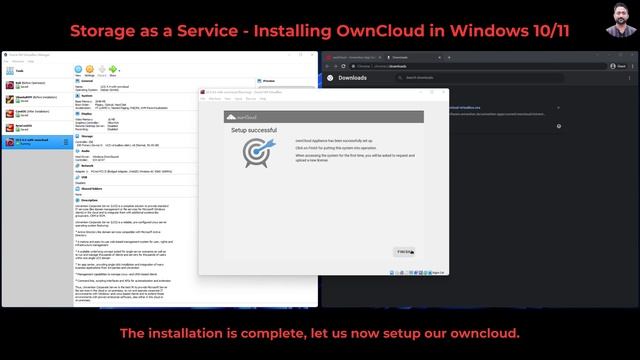Reload the Chrome page

[x=344, y=66]
